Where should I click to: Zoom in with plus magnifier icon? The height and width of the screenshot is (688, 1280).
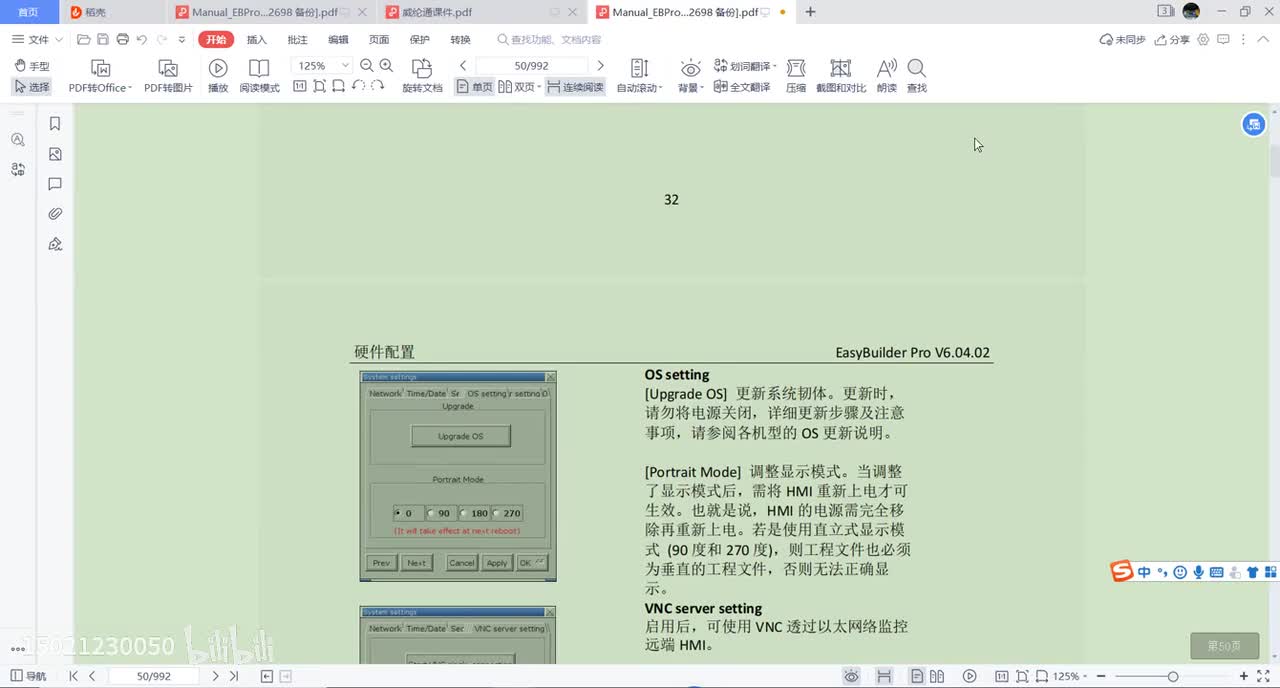click(386, 65)
